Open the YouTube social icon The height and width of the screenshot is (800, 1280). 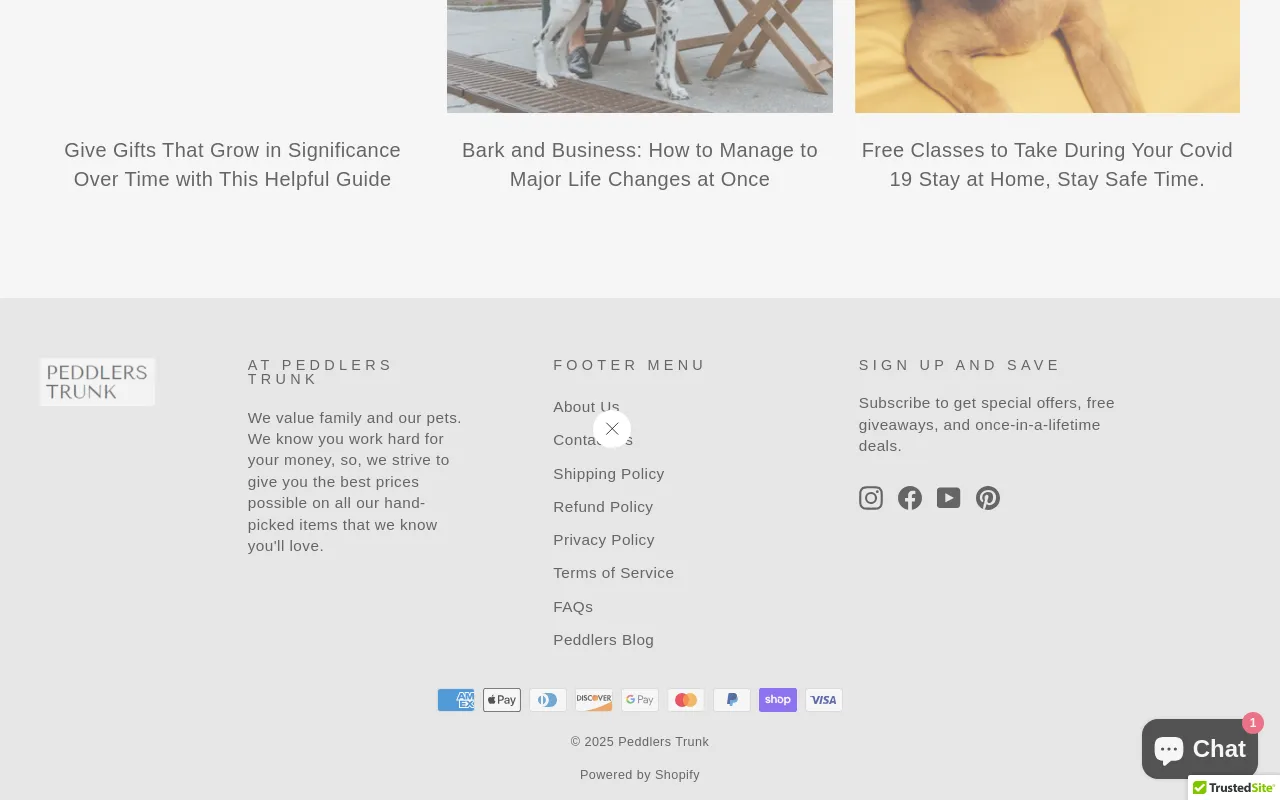coord(949,498)
